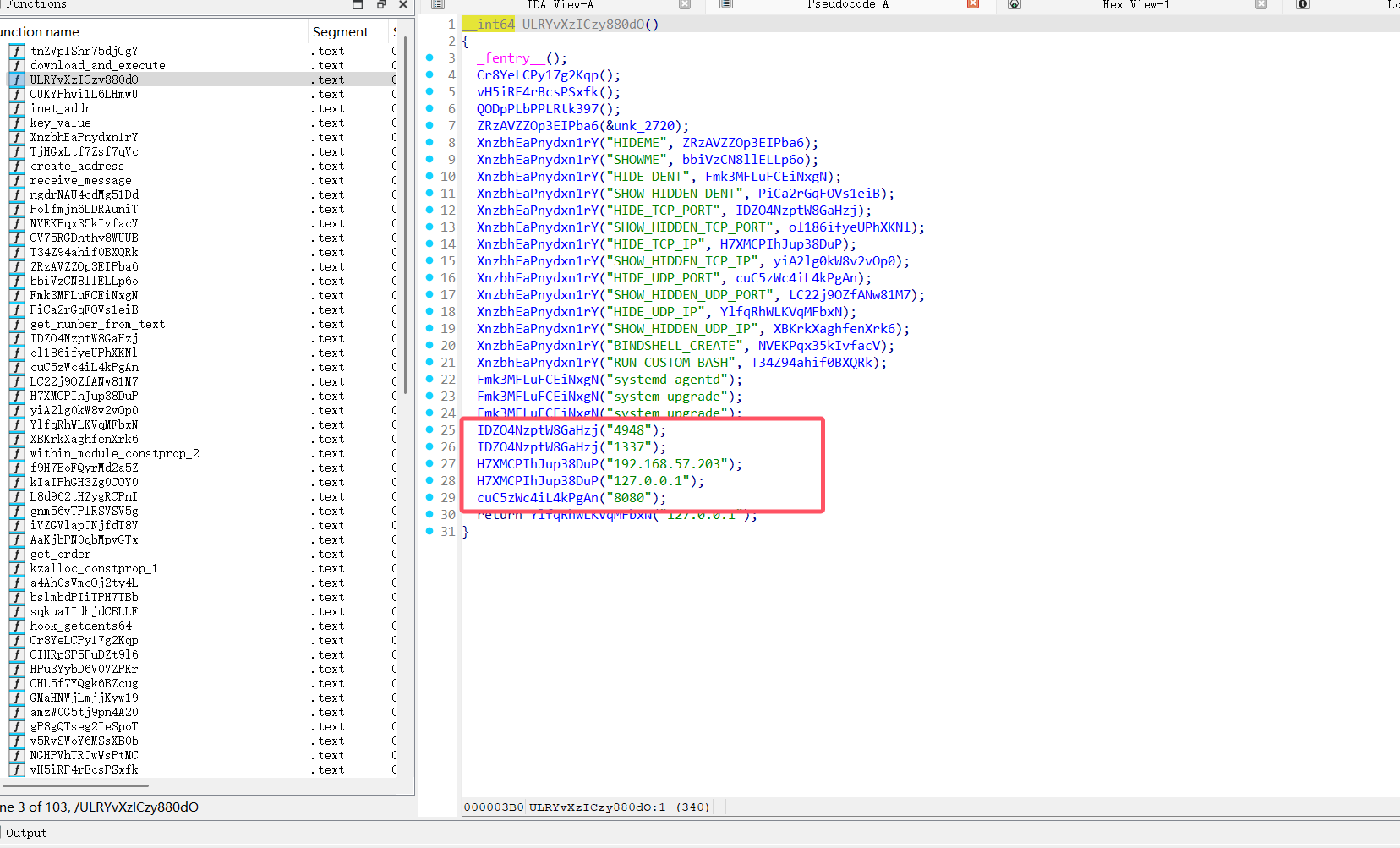Viewport: 1400px width, 848px height.
Task: Click the functions list horizontal scrollbar
Action: 75,785
